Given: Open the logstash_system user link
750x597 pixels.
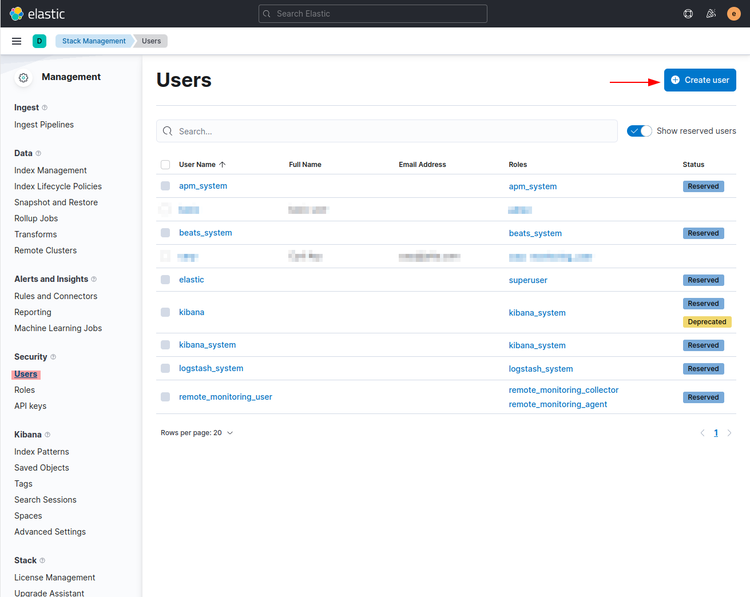Looking at the screenshot, I should 211,368.
